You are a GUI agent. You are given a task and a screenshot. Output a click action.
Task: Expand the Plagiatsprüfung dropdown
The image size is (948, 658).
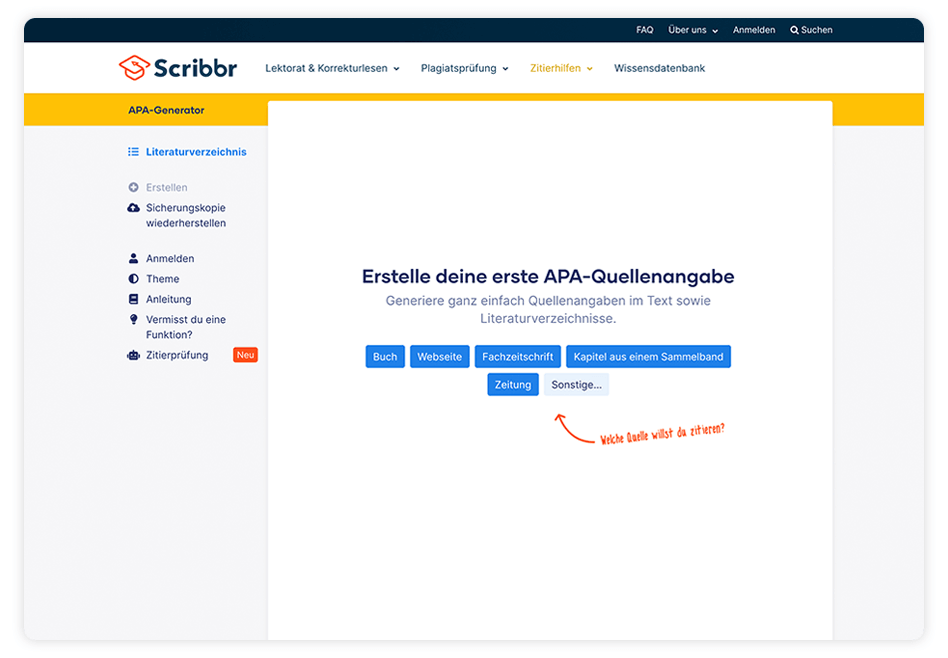click(464, 68)
